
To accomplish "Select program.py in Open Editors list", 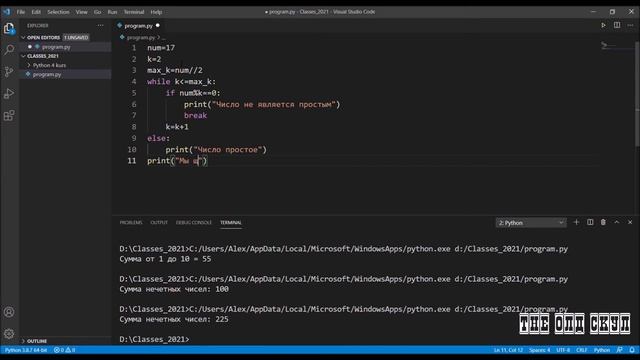I will pos(56,47).
